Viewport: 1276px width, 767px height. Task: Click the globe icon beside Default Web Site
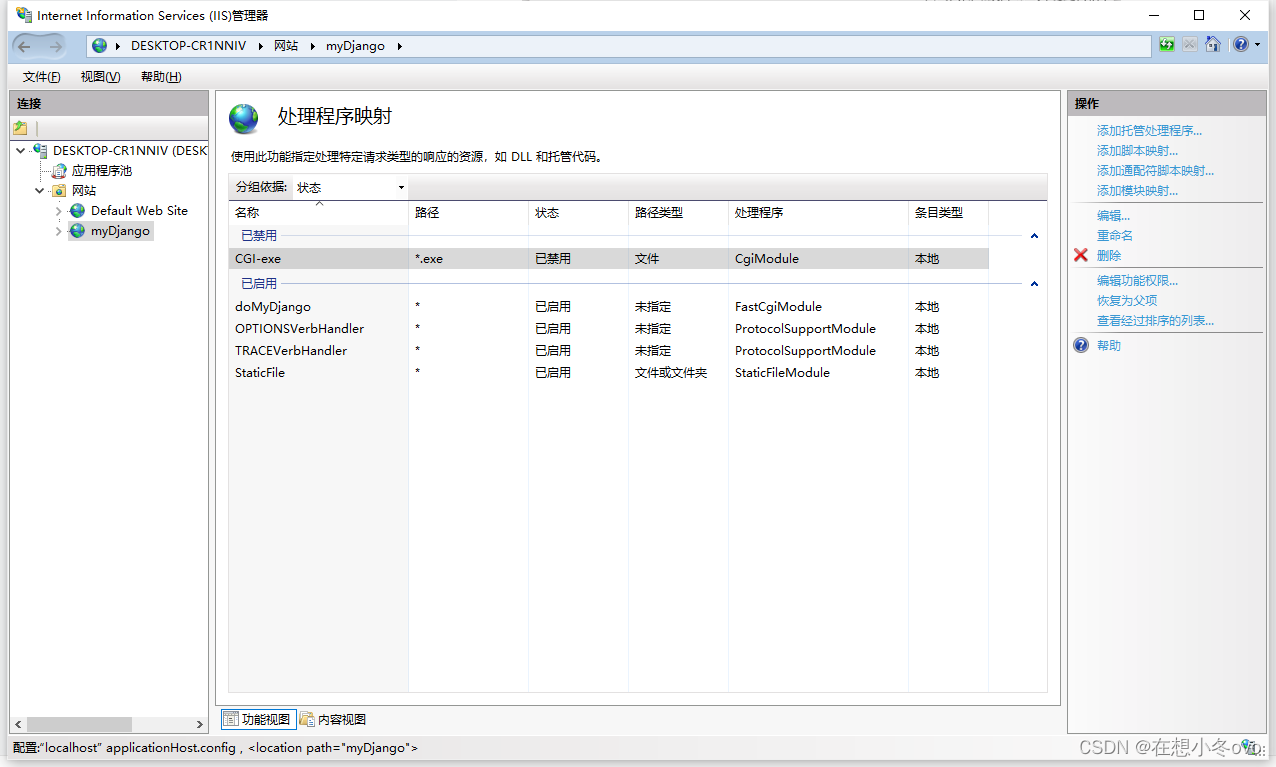(x=78, y=211)
